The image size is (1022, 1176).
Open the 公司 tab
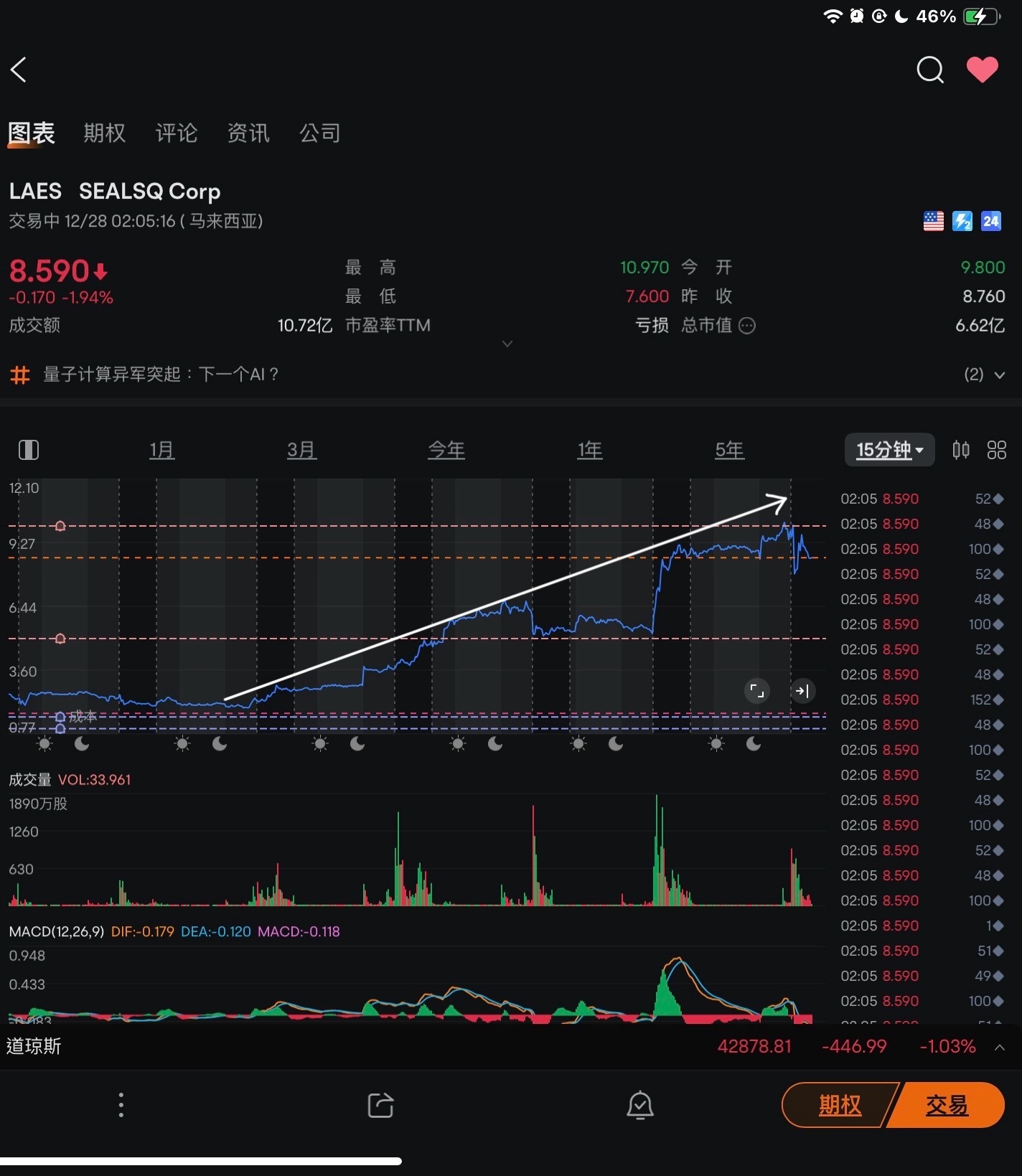click(320, 133)
